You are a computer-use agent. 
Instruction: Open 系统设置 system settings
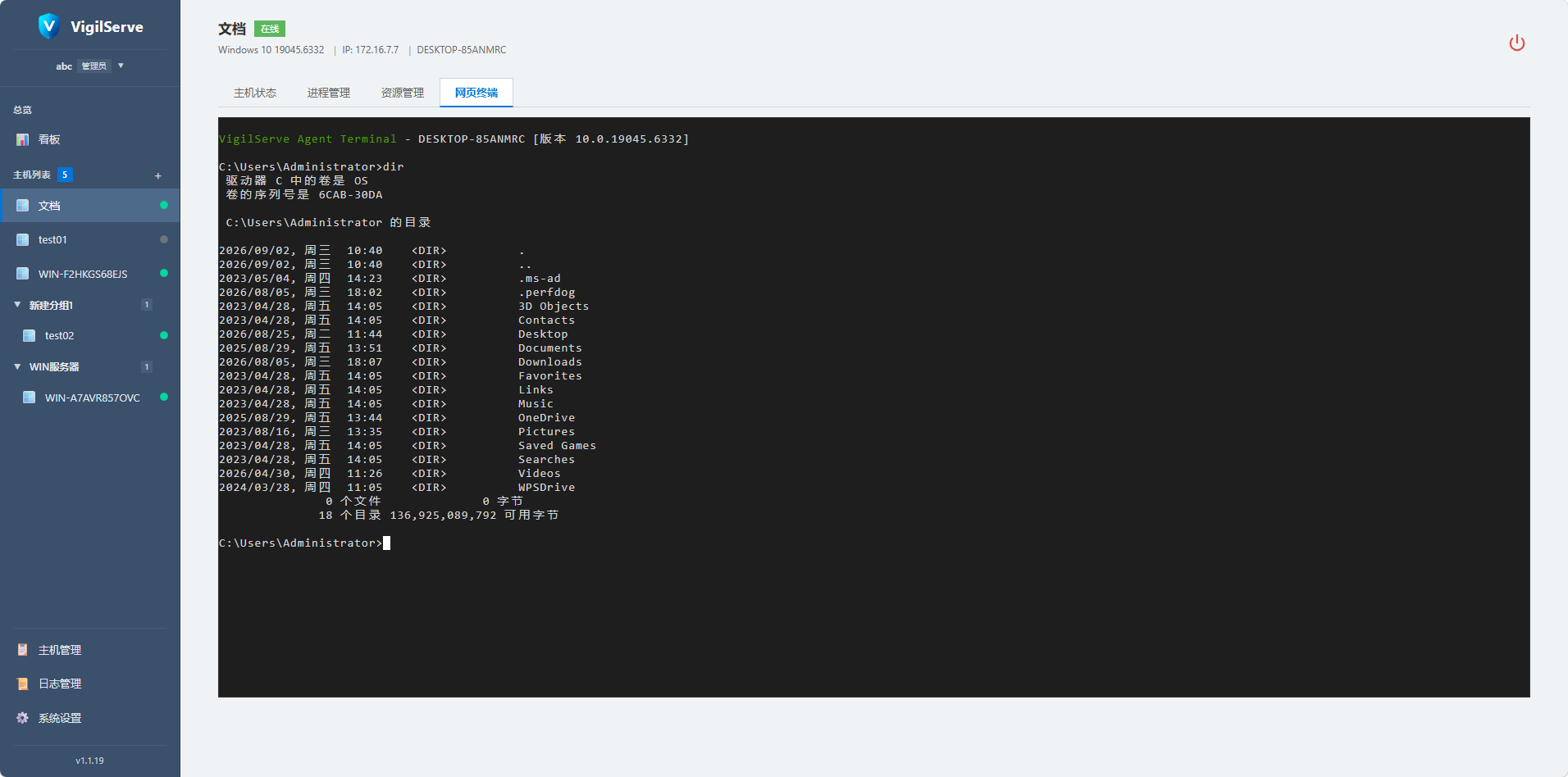[89, 718]
